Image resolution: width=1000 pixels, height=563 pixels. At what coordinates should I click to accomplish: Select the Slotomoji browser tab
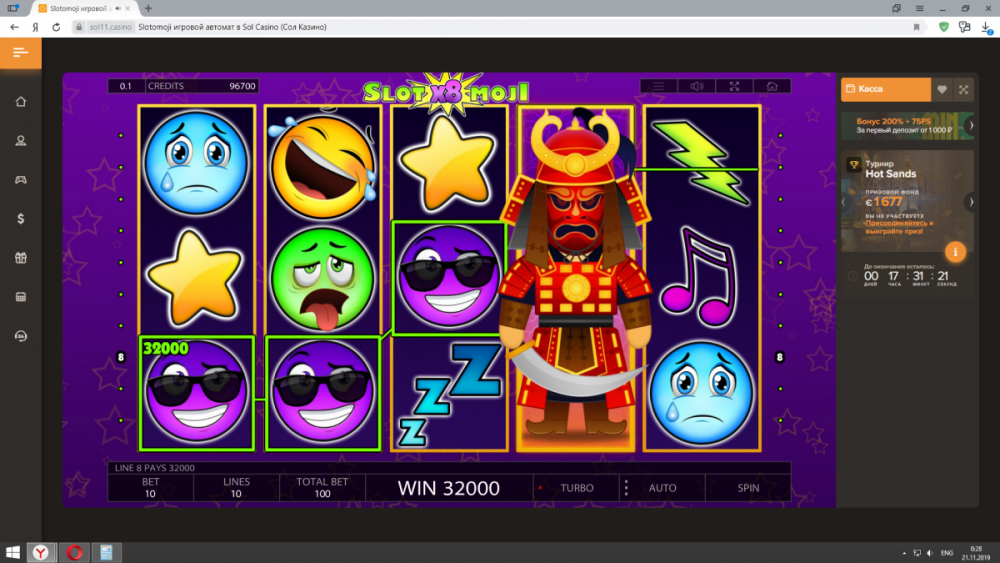[x=80, y=8]
